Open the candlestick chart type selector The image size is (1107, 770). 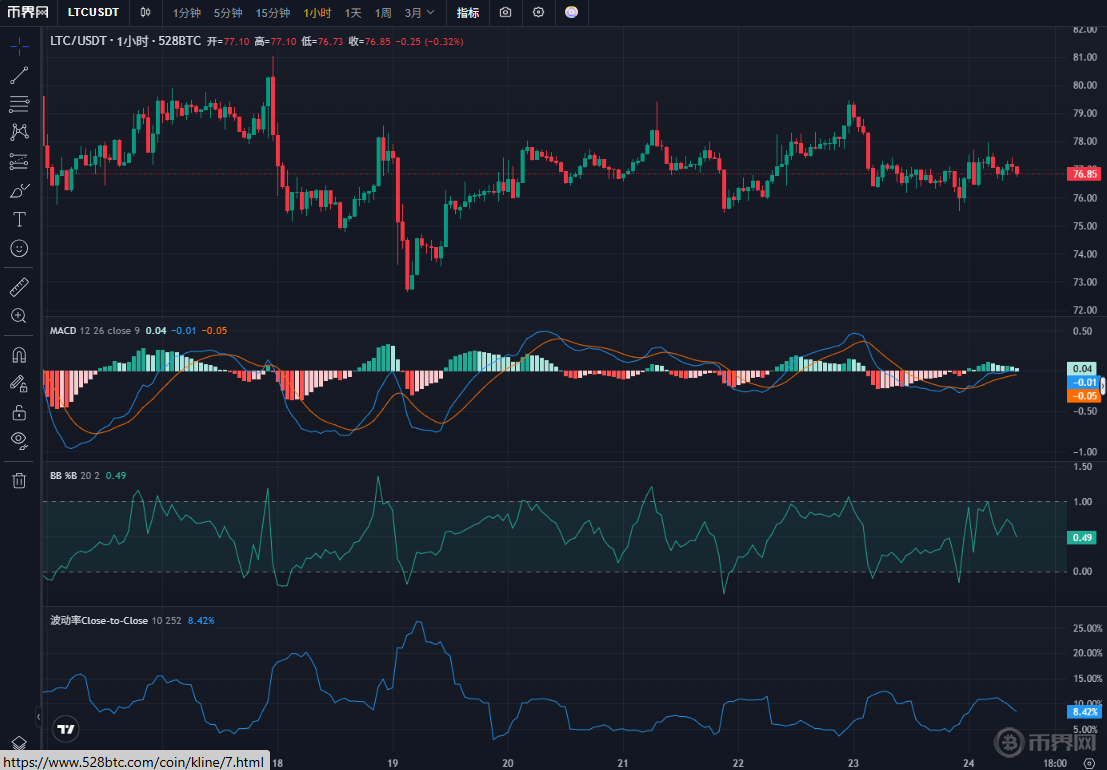tap(146, 13)
